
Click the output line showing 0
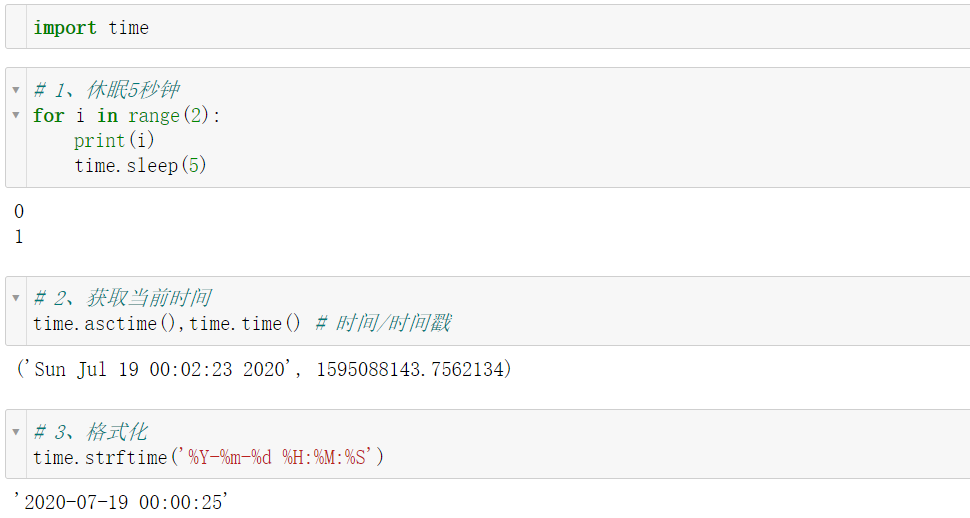(19, 212)
